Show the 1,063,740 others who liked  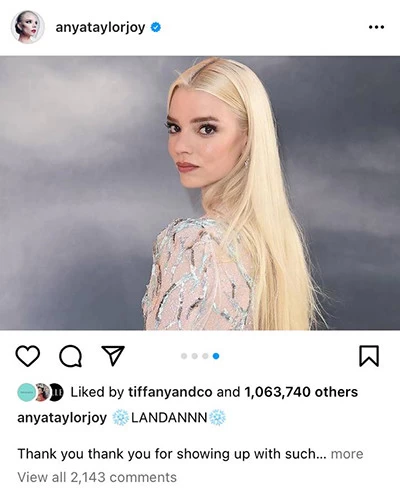coord(301,392)
